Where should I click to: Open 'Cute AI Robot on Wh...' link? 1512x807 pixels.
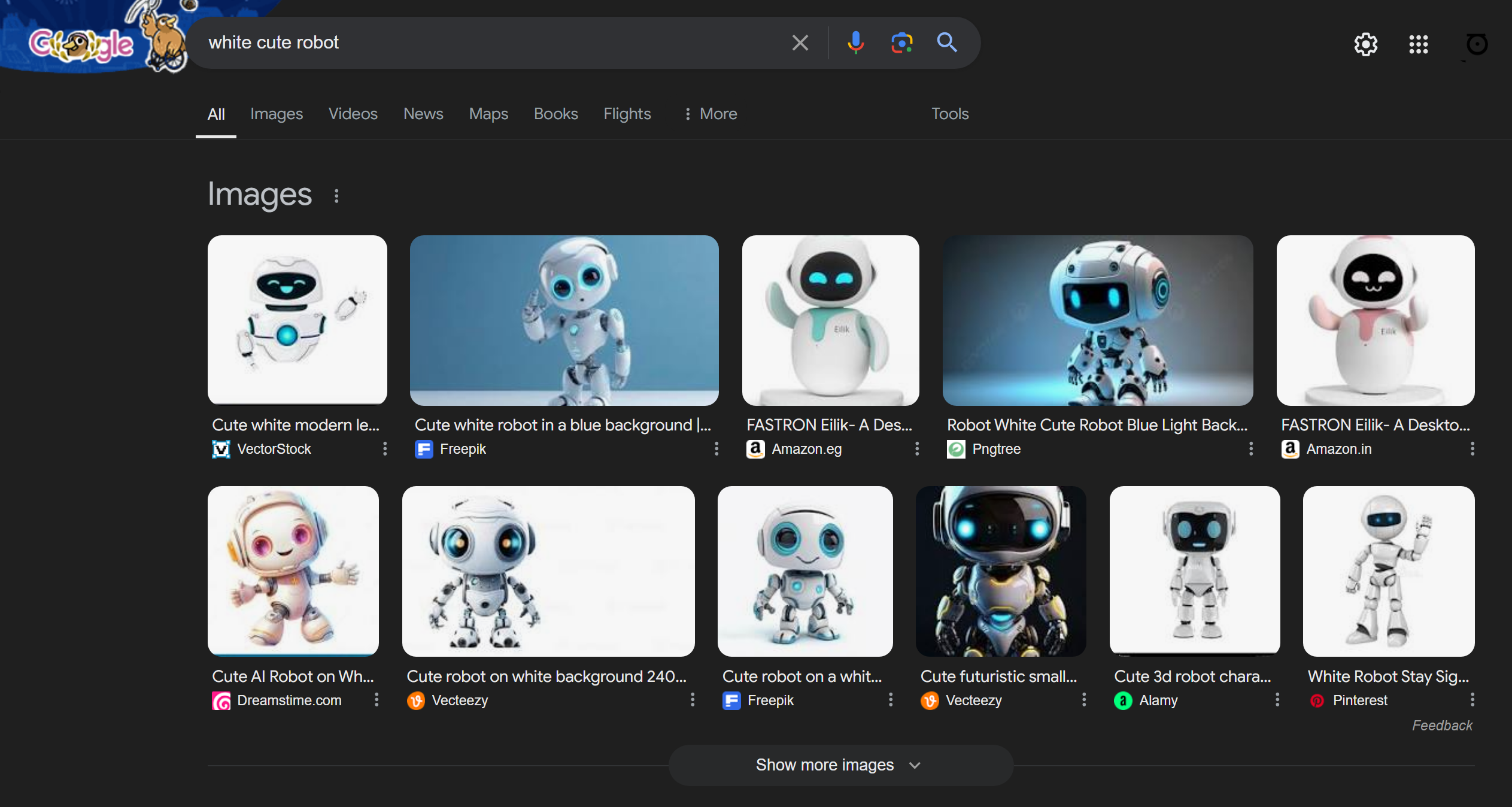tap(293, 676)
